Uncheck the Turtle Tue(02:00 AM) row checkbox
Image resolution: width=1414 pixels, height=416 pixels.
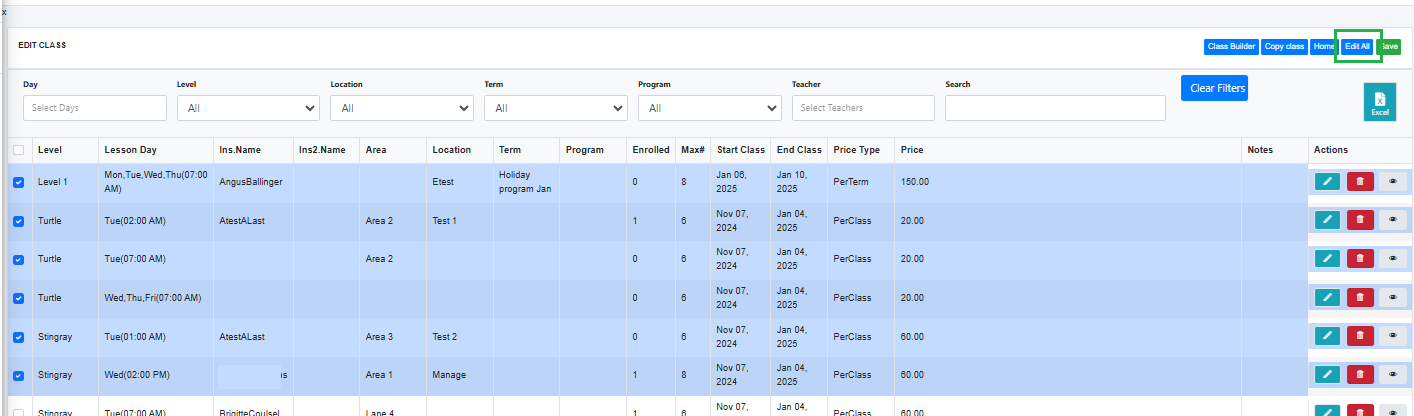(x=18, y=221)
